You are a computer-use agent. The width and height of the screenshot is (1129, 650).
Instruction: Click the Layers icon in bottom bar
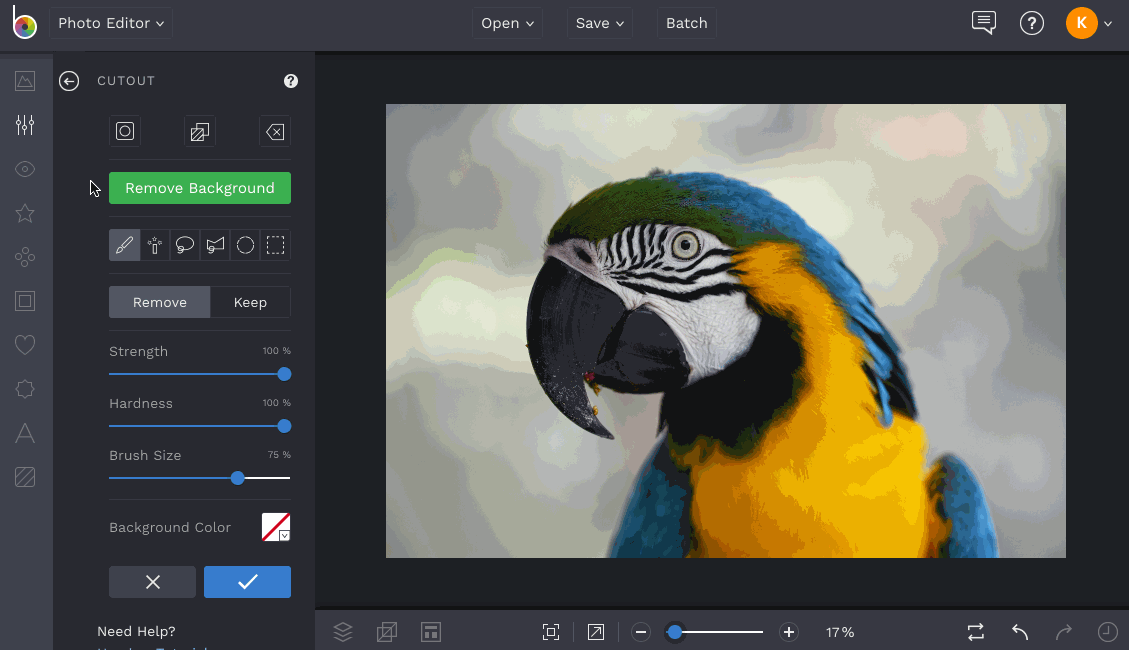(343, 632)
